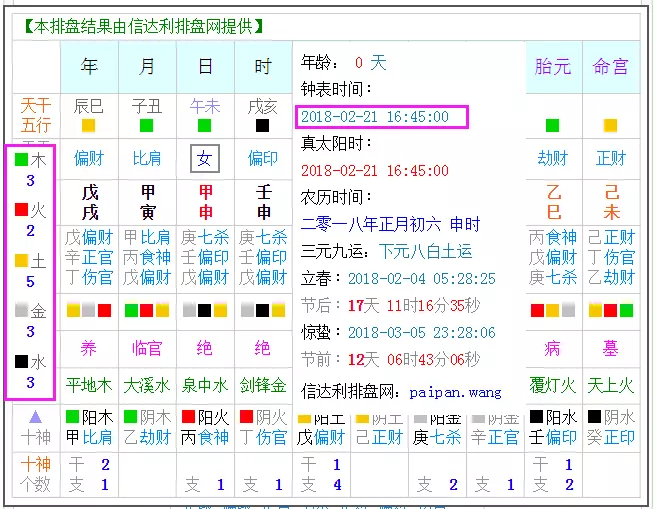Select the 命宫 column header
Viewport: 654px width, 509px height.
point(611,67)
